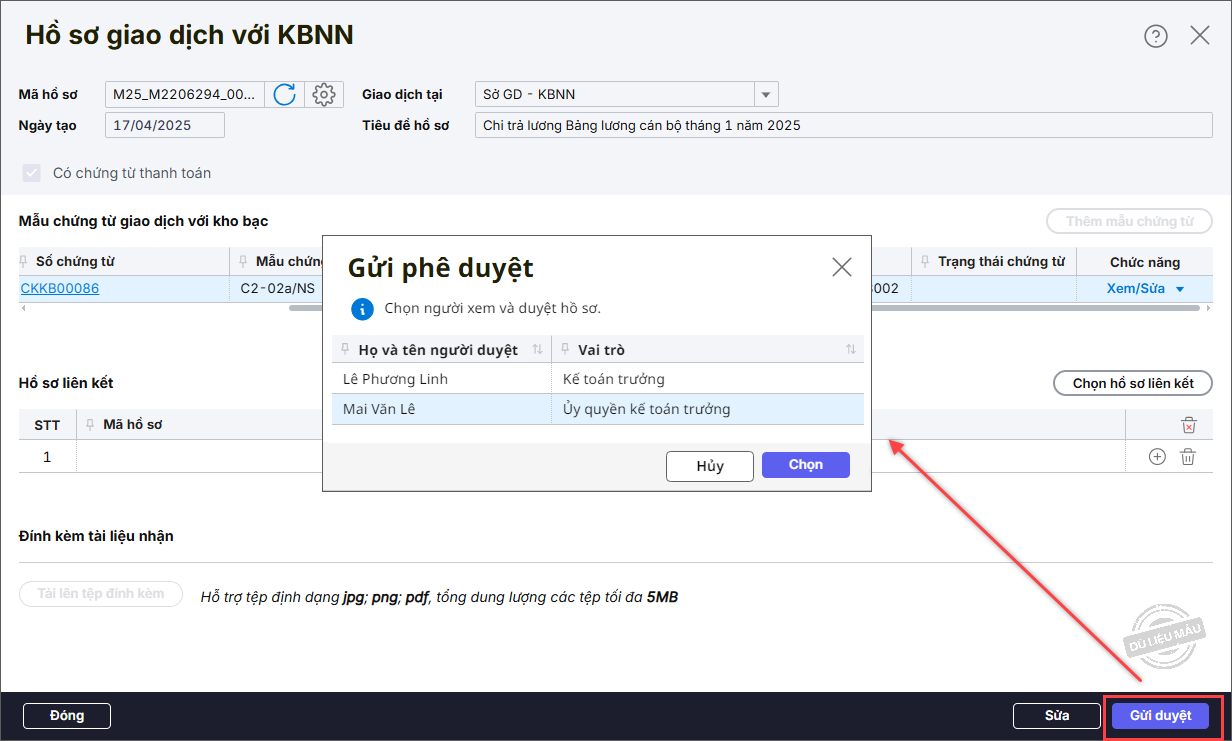Close the Gửi phê duyệt dialog
This screenshot has width=1232, height=741.
pos(842,267)
